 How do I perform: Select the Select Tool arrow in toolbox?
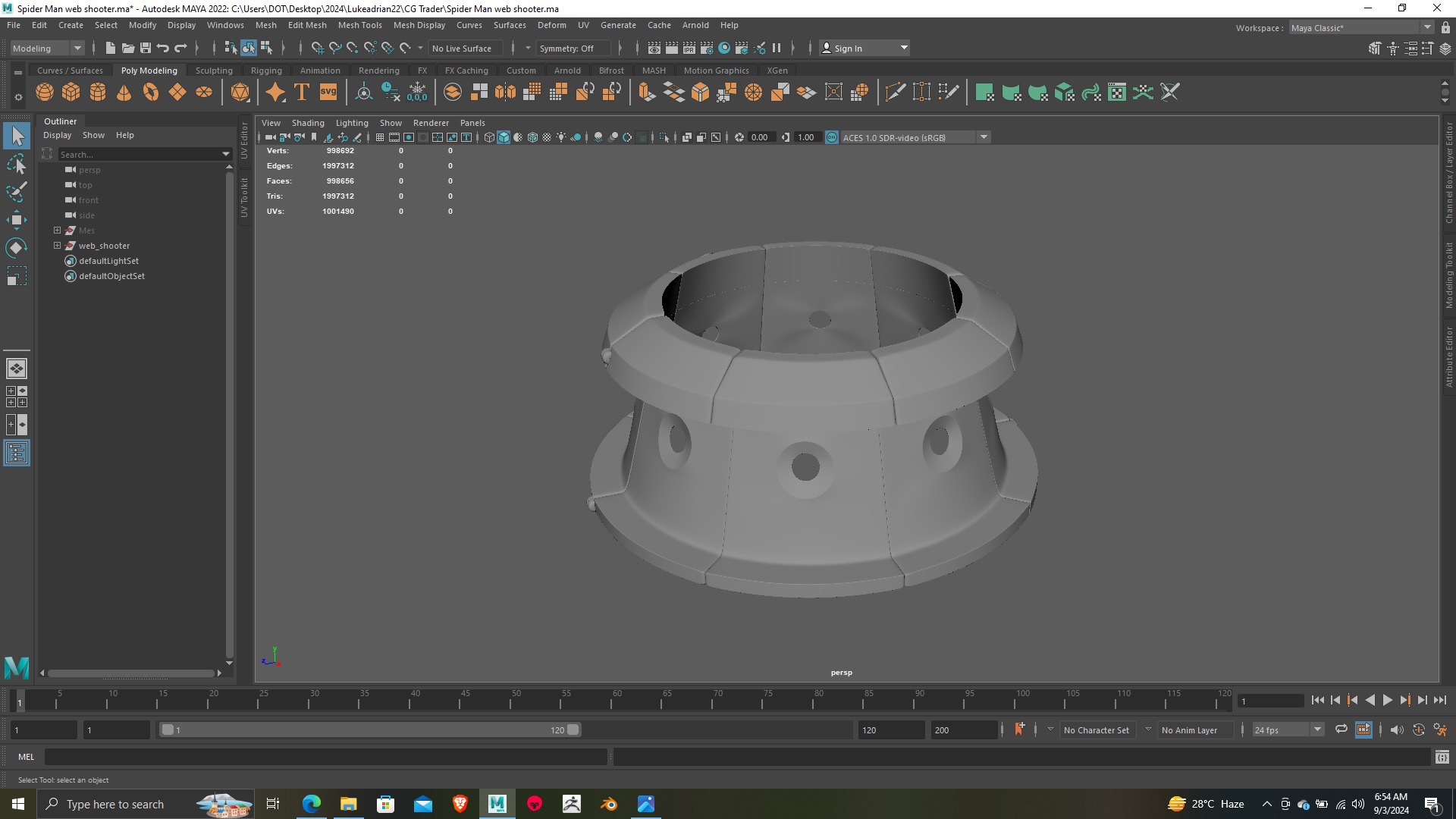(17, 136)
